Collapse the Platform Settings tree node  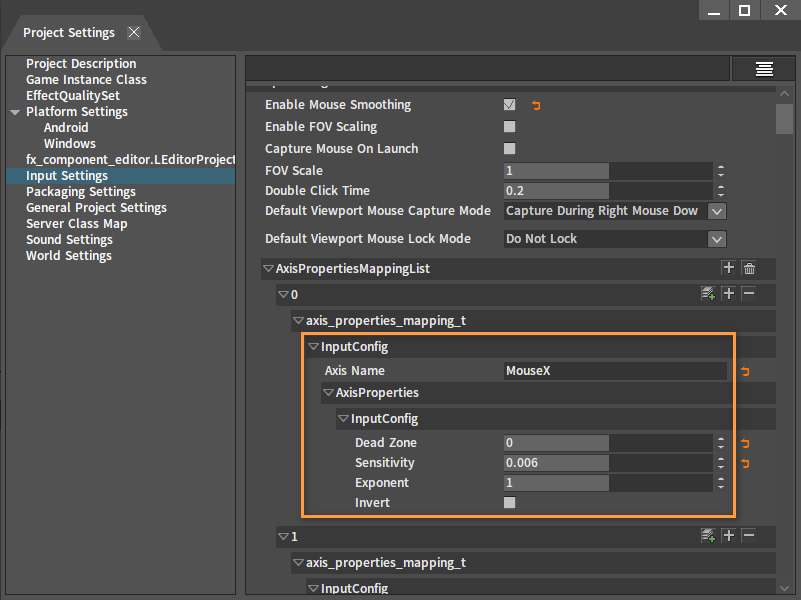[15, 112]
